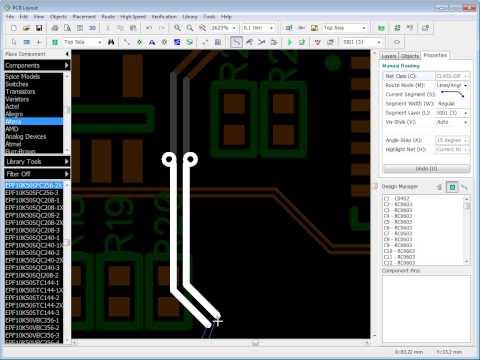Select Spice Models library
Screen dimensions: 480x360
pos(34,77)
